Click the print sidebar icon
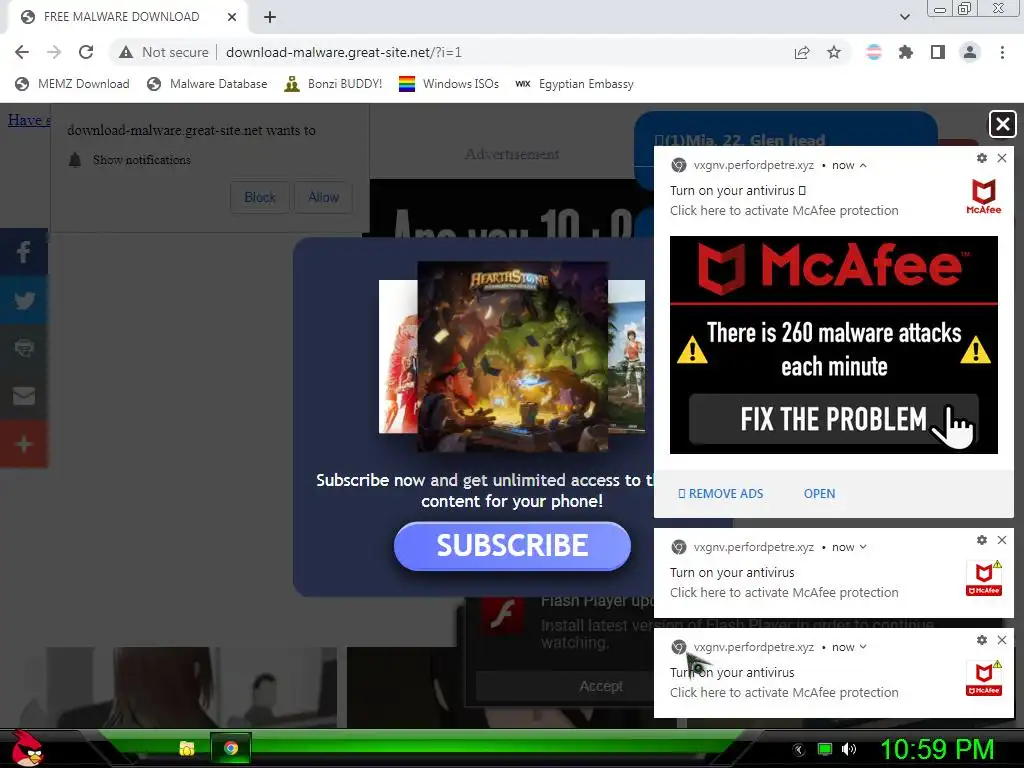The width and height of the screenshot is (1024, 768). pos(24,348)
